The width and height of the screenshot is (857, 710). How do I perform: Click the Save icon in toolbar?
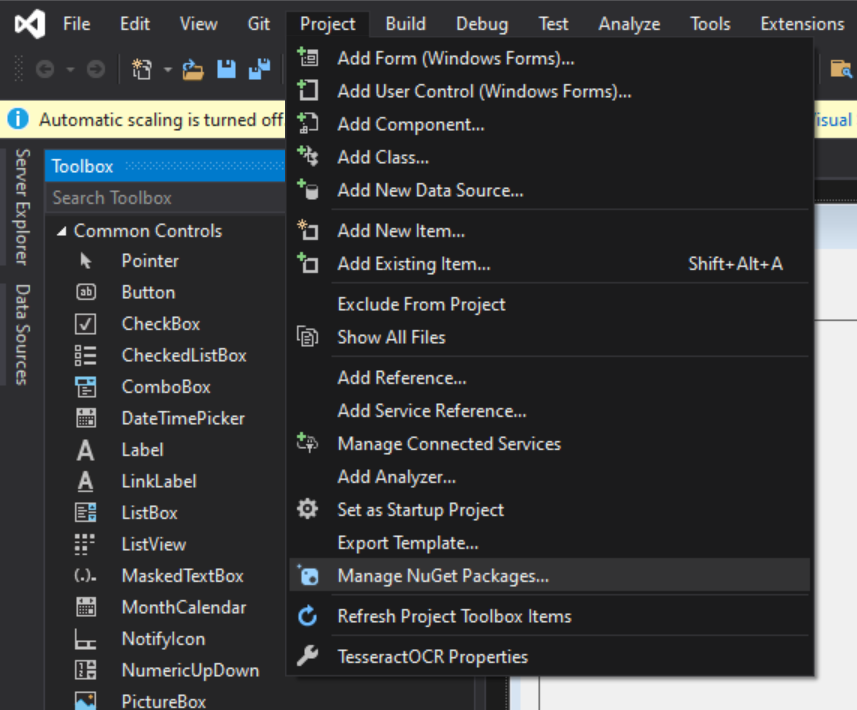(226, 69)
